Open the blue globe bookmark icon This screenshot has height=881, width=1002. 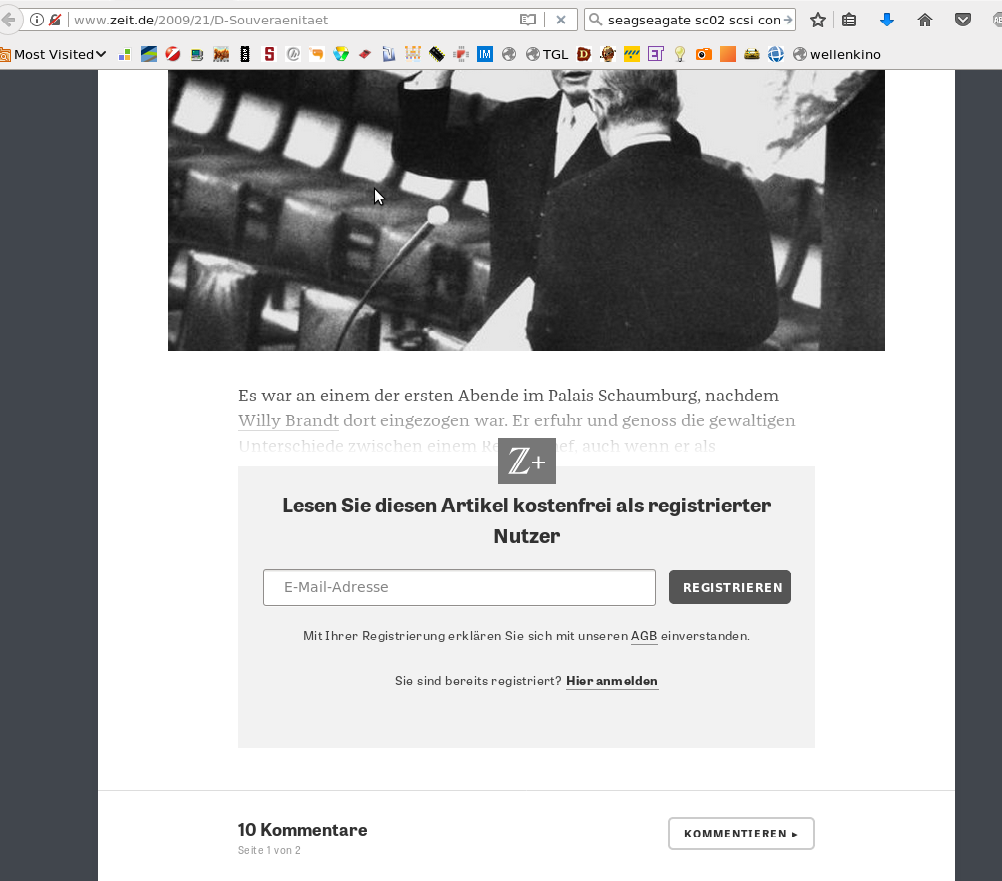pos(776,54)
